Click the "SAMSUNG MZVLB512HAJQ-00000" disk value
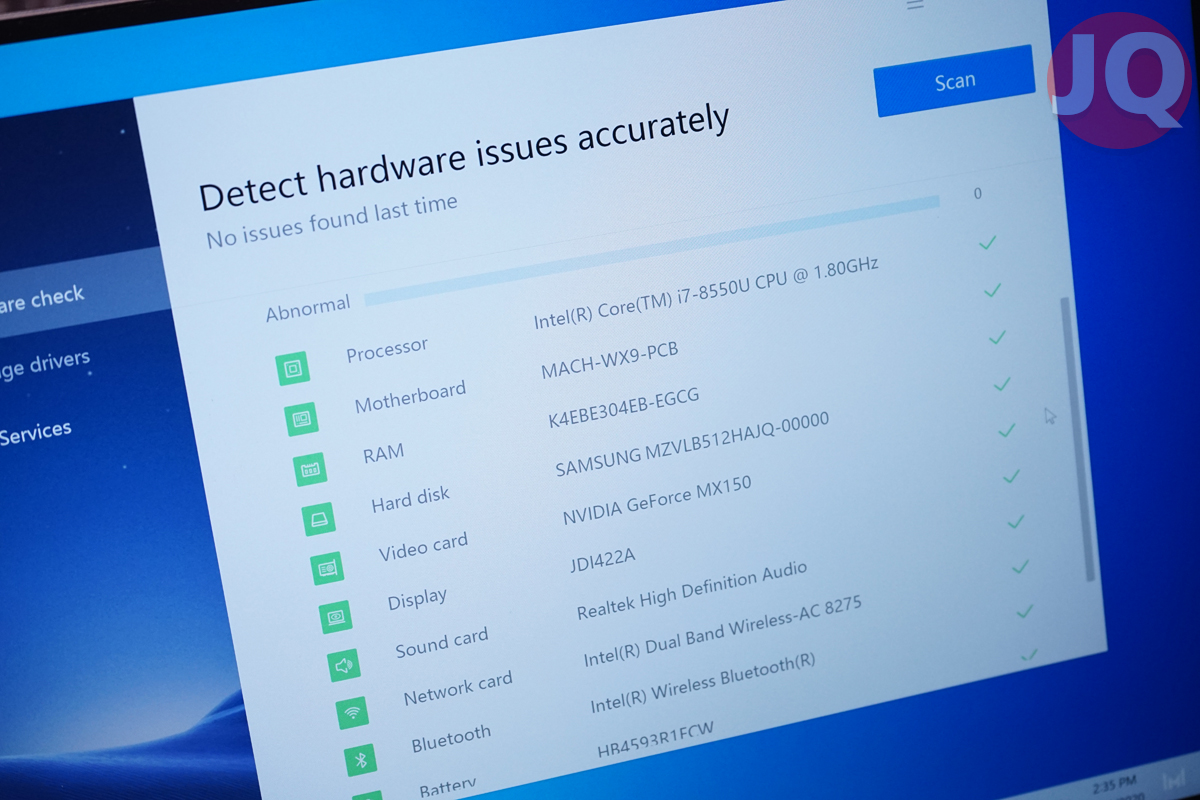 point(692,445)
